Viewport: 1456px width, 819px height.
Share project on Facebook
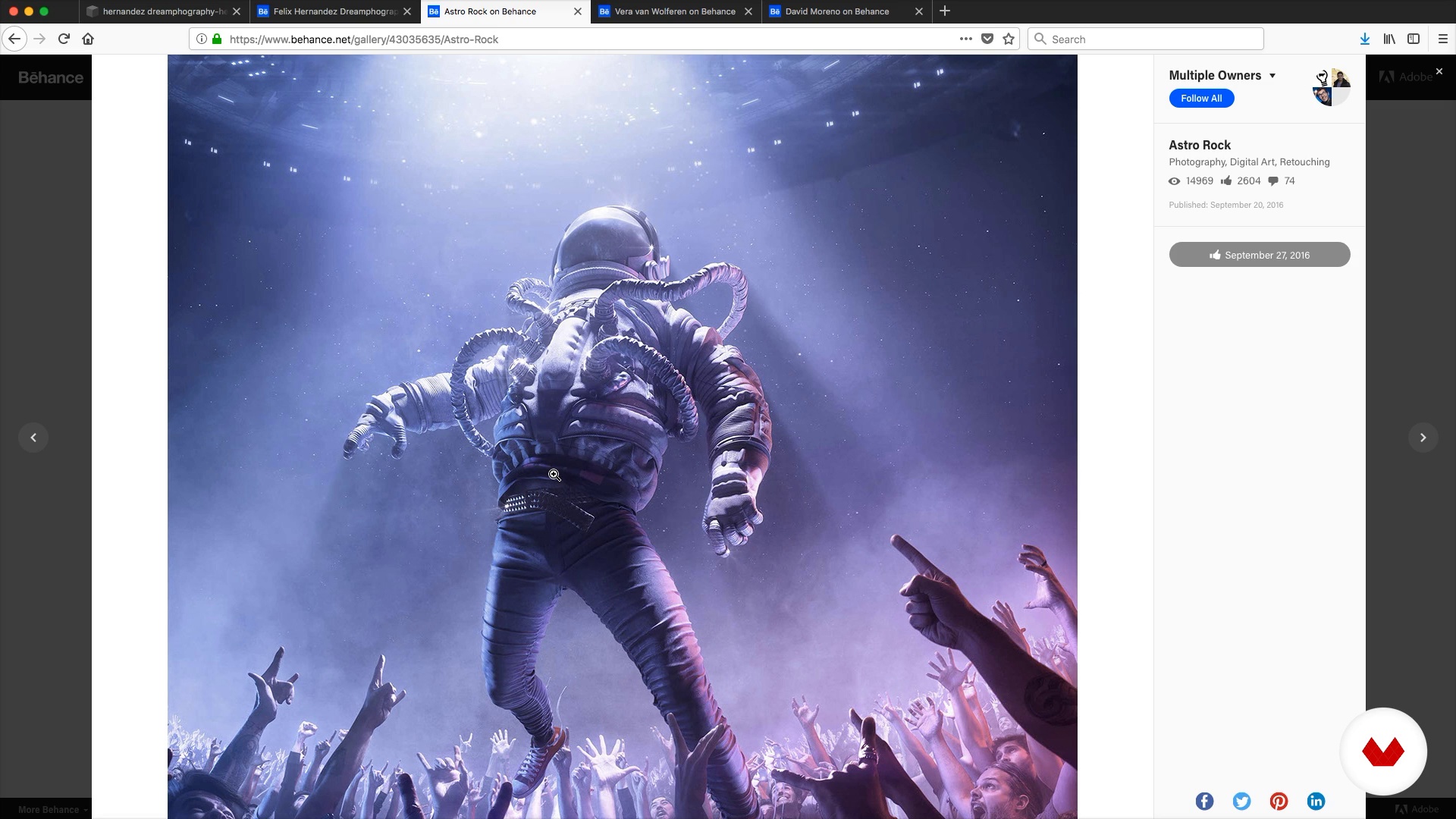point(1204,801)
